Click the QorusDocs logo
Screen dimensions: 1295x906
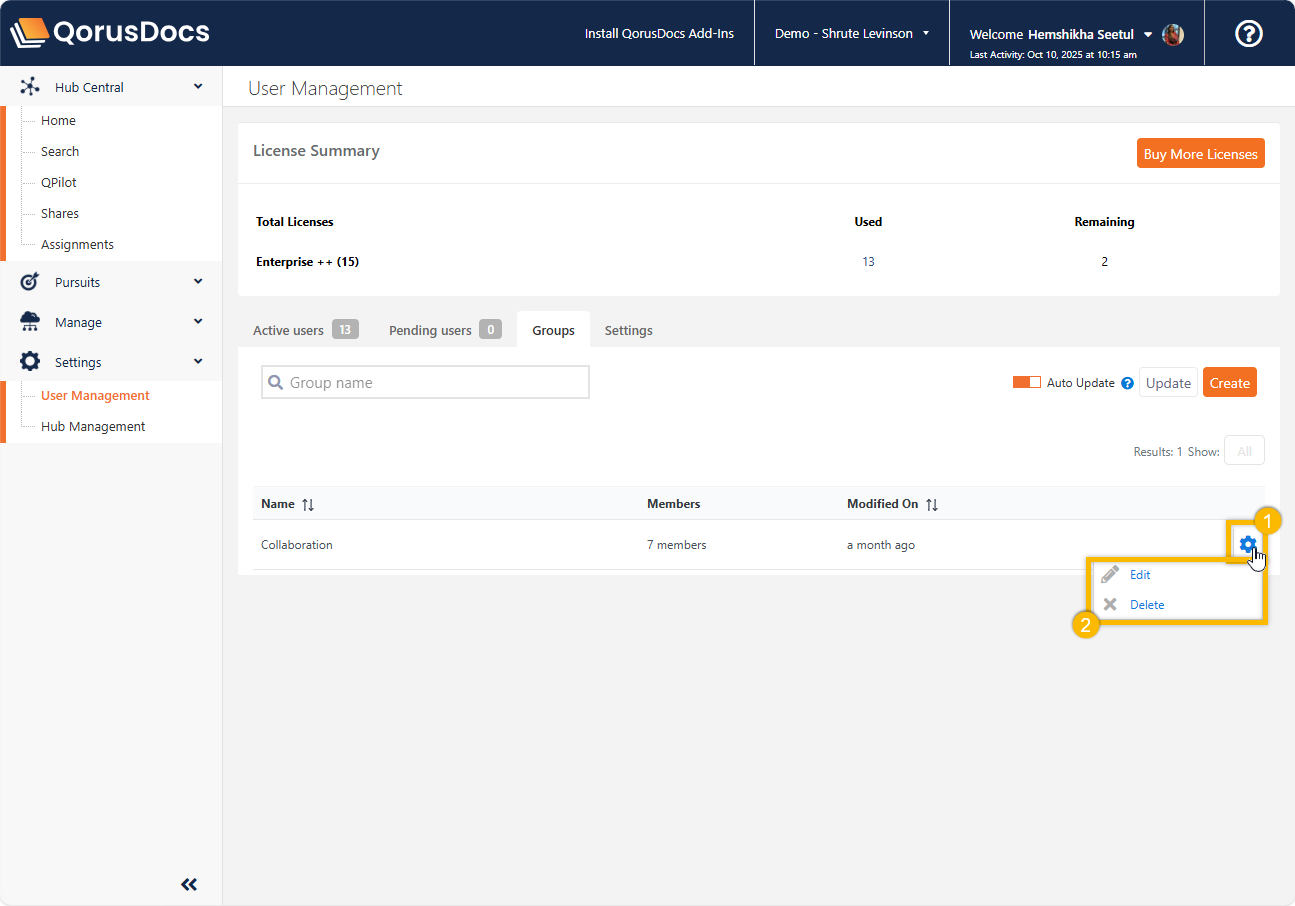point(110,33)
